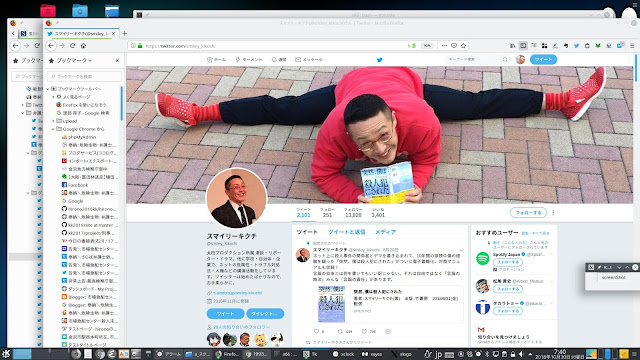The image size is (640, 360).
Task: Show site information icon in address bar
Action: 133,46
